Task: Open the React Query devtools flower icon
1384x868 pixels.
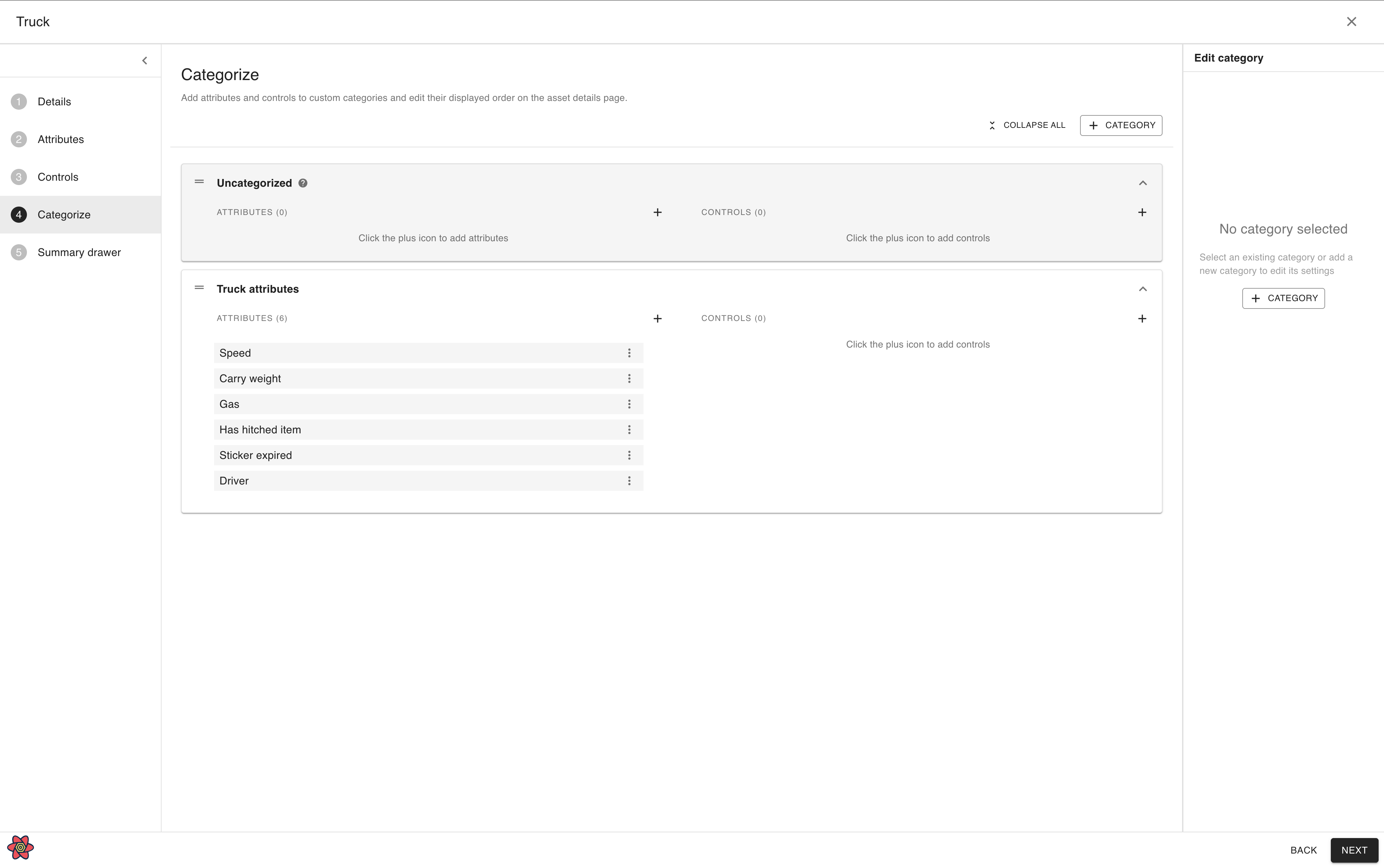Action: (21, 847)
